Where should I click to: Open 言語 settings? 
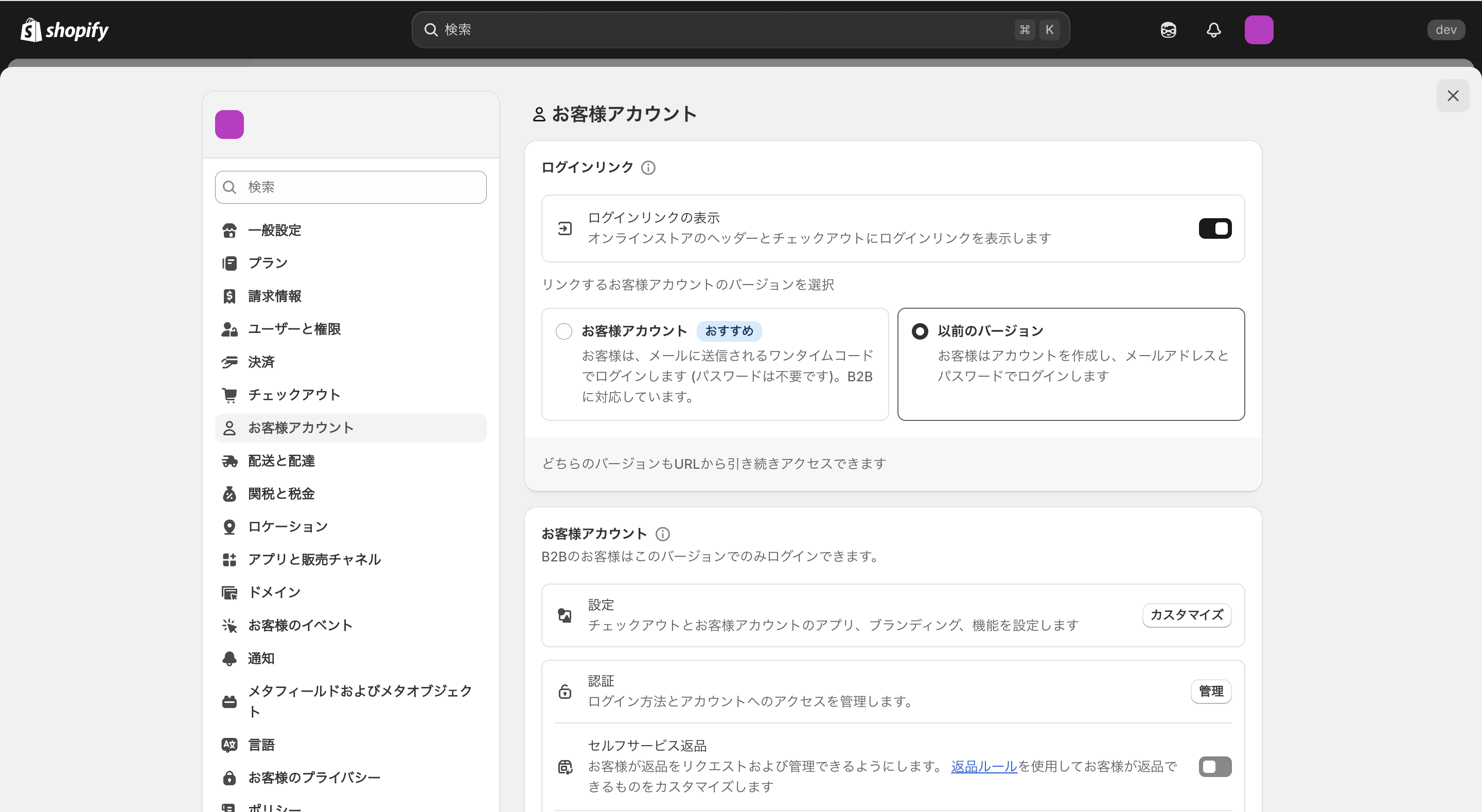(x=350, y=745)
